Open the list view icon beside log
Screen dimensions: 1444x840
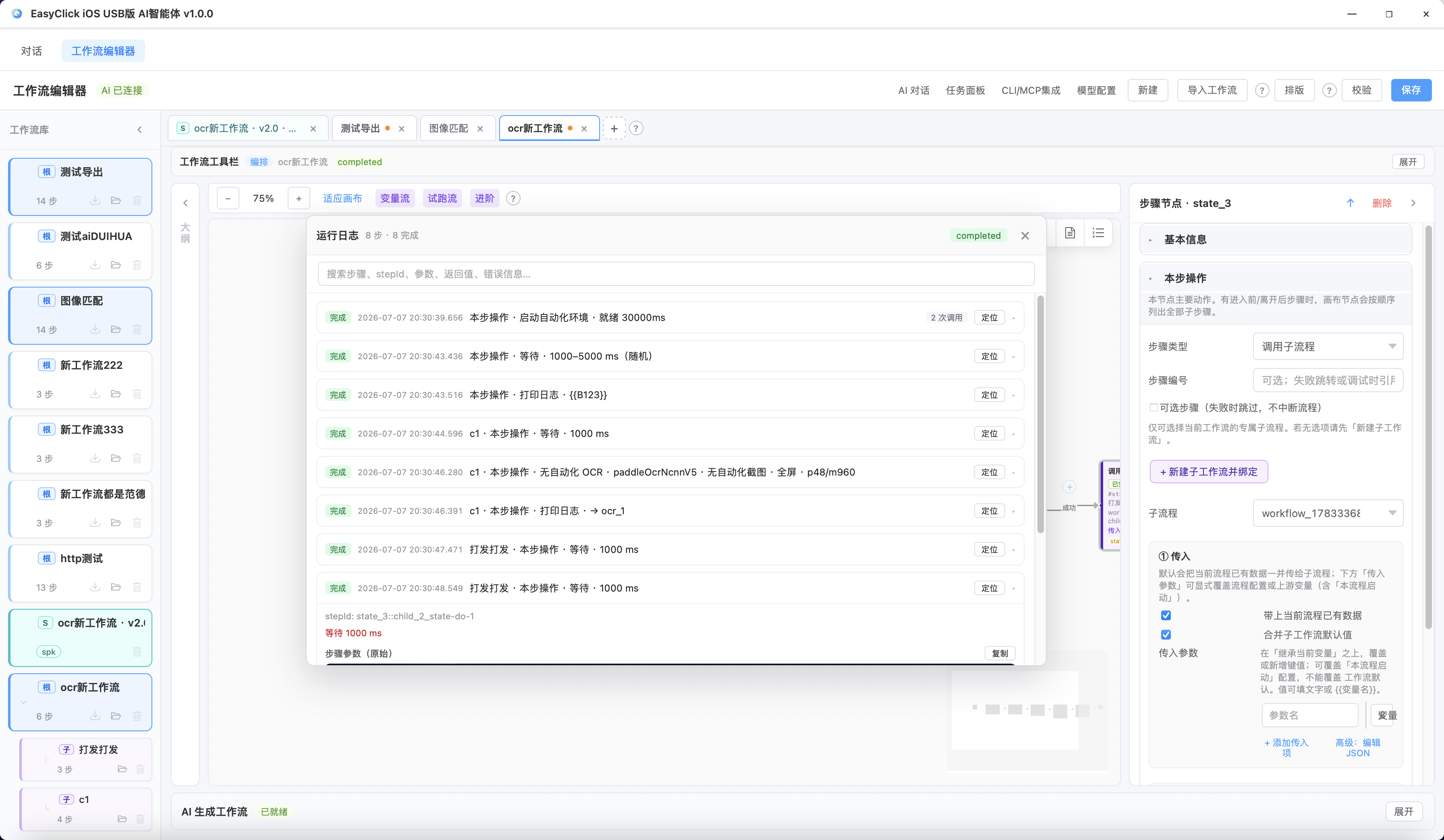pos(1098,233)
